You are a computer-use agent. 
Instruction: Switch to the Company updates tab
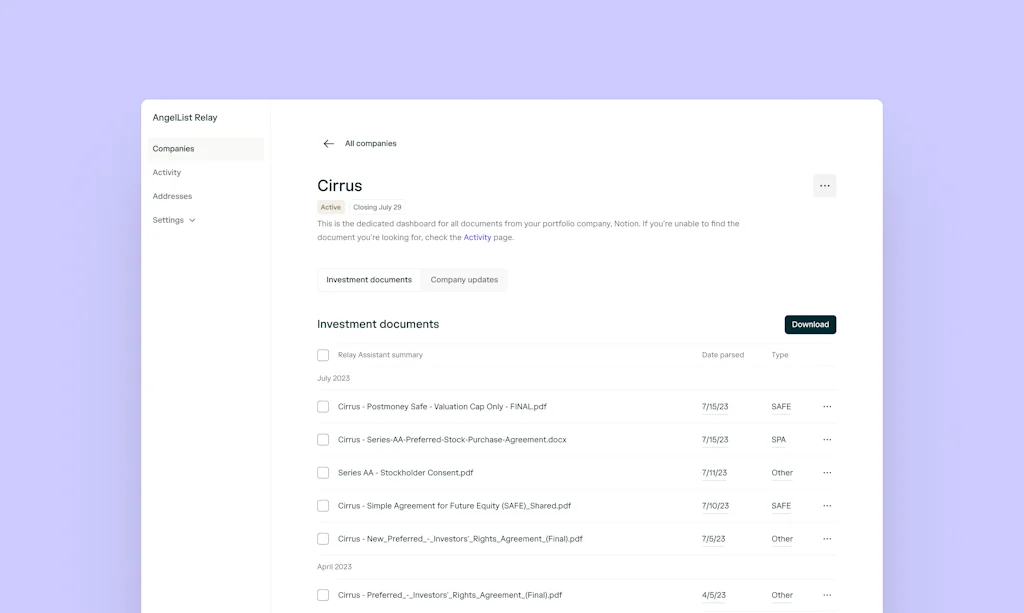pyautogui.click(x=464, y=279)
